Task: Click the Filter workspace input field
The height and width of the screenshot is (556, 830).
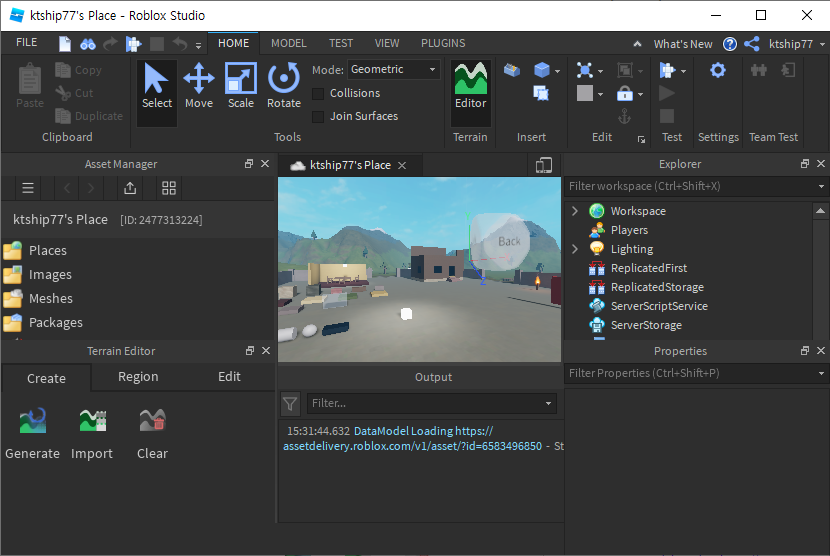Action: coord(690,186)
